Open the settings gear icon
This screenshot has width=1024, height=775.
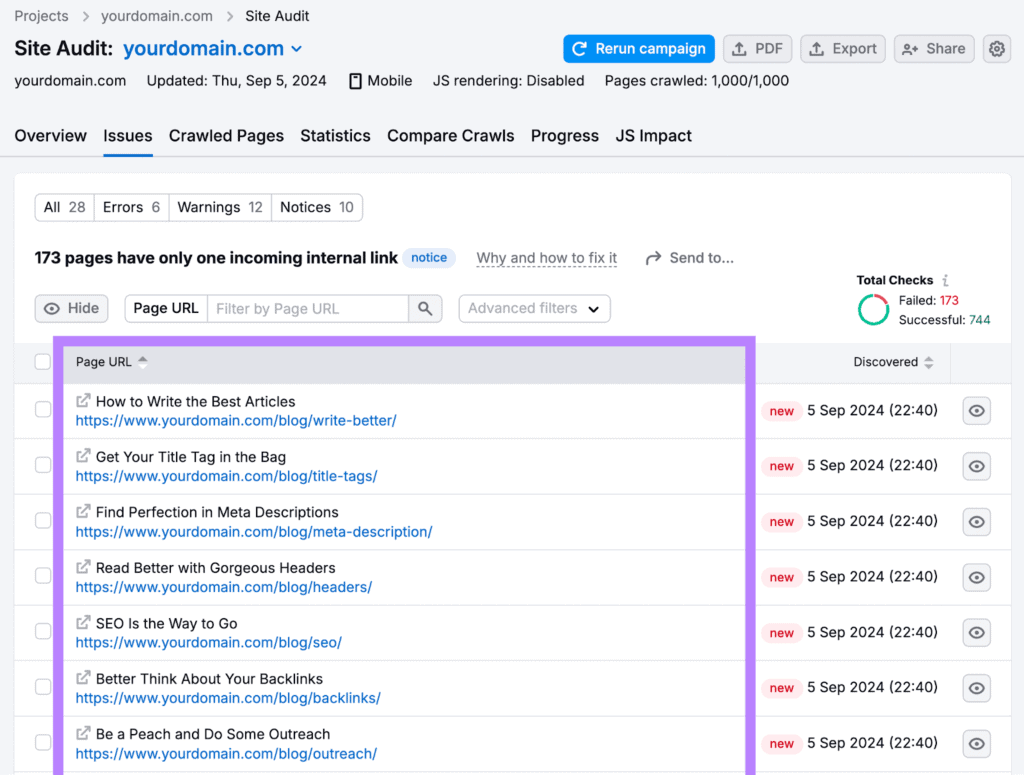click(995, 49)
